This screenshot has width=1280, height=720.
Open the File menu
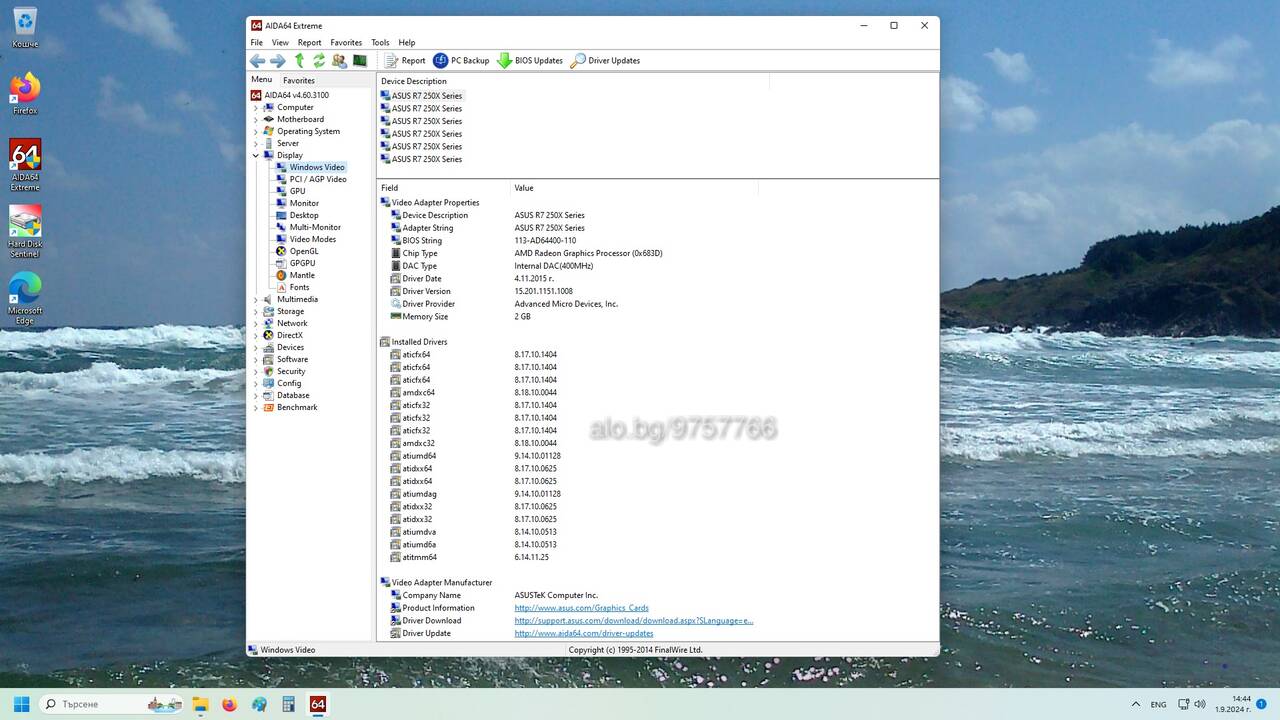257,43
